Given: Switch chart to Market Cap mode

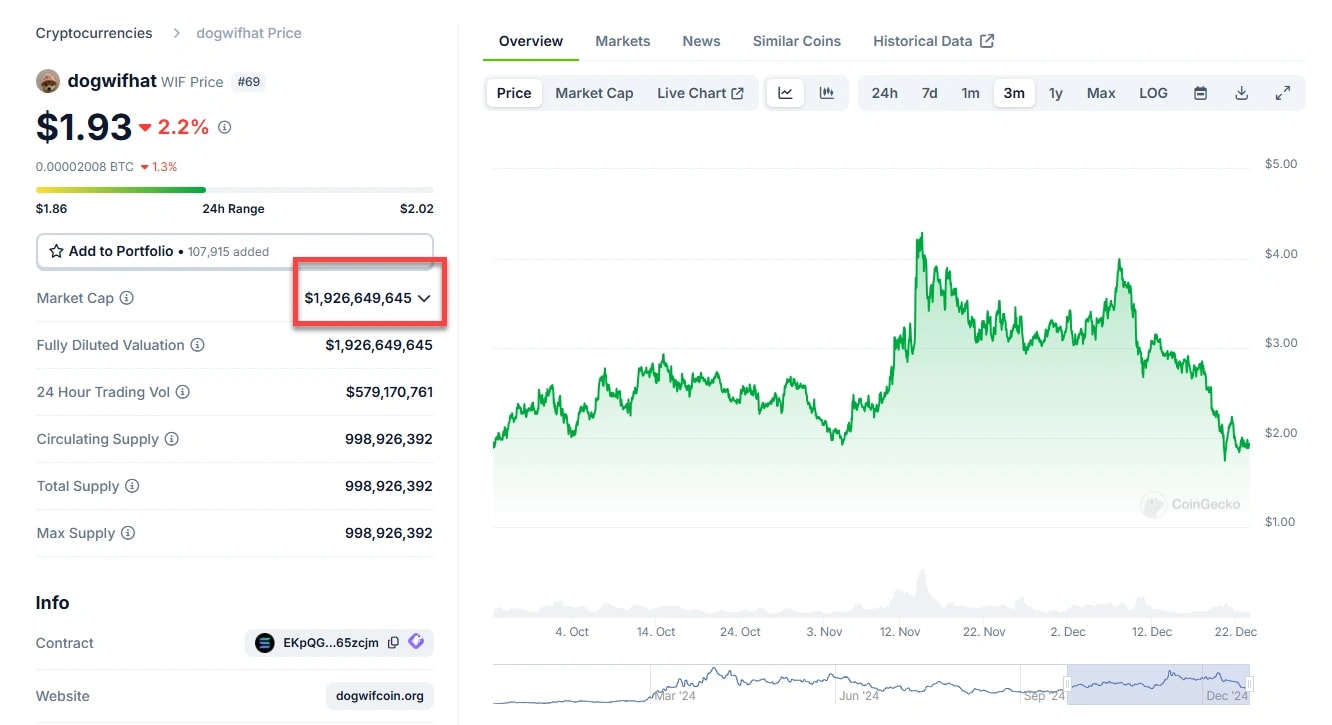Looking at the screenshot, I should point(594,93).
